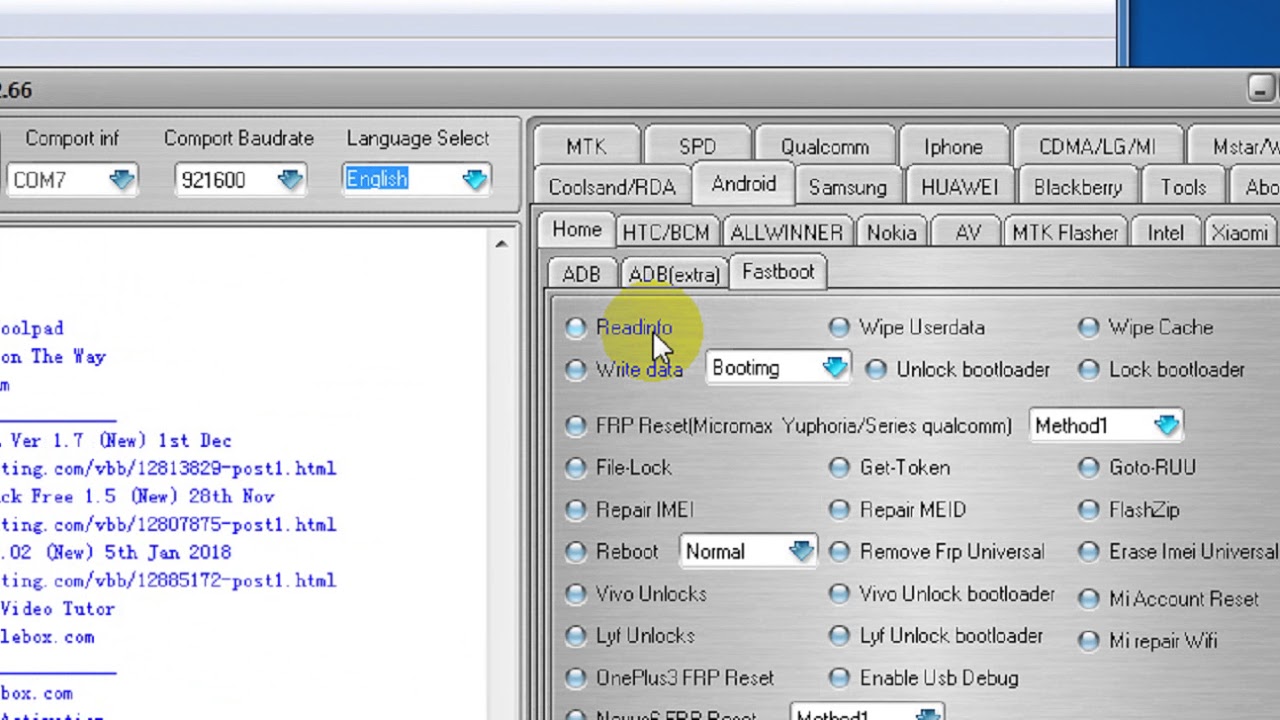Open the Qualcomm tab
Image resolution: width=1280 pixels, height=720 pixels.
pyautogui.click(x=825, y=147)
